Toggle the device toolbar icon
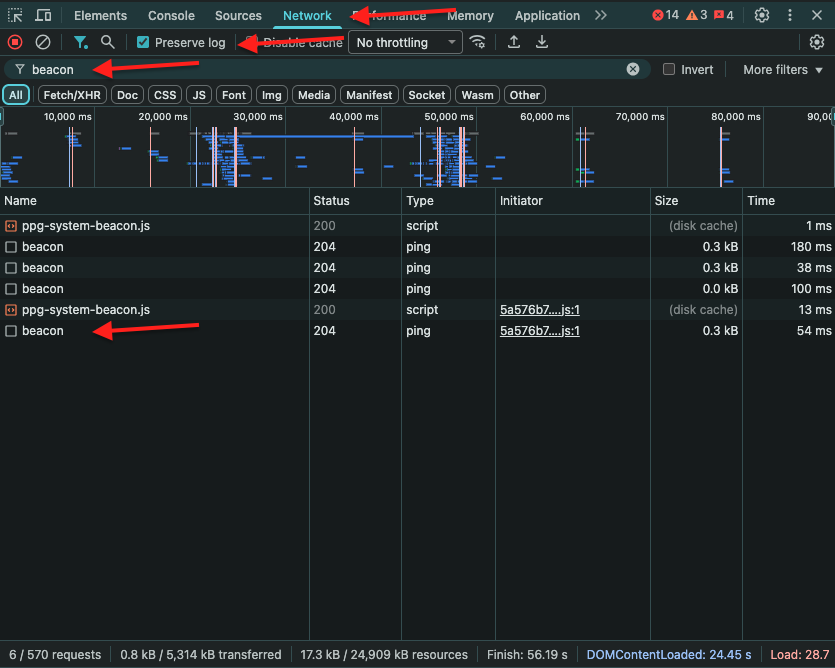 [x=43, y=16]
